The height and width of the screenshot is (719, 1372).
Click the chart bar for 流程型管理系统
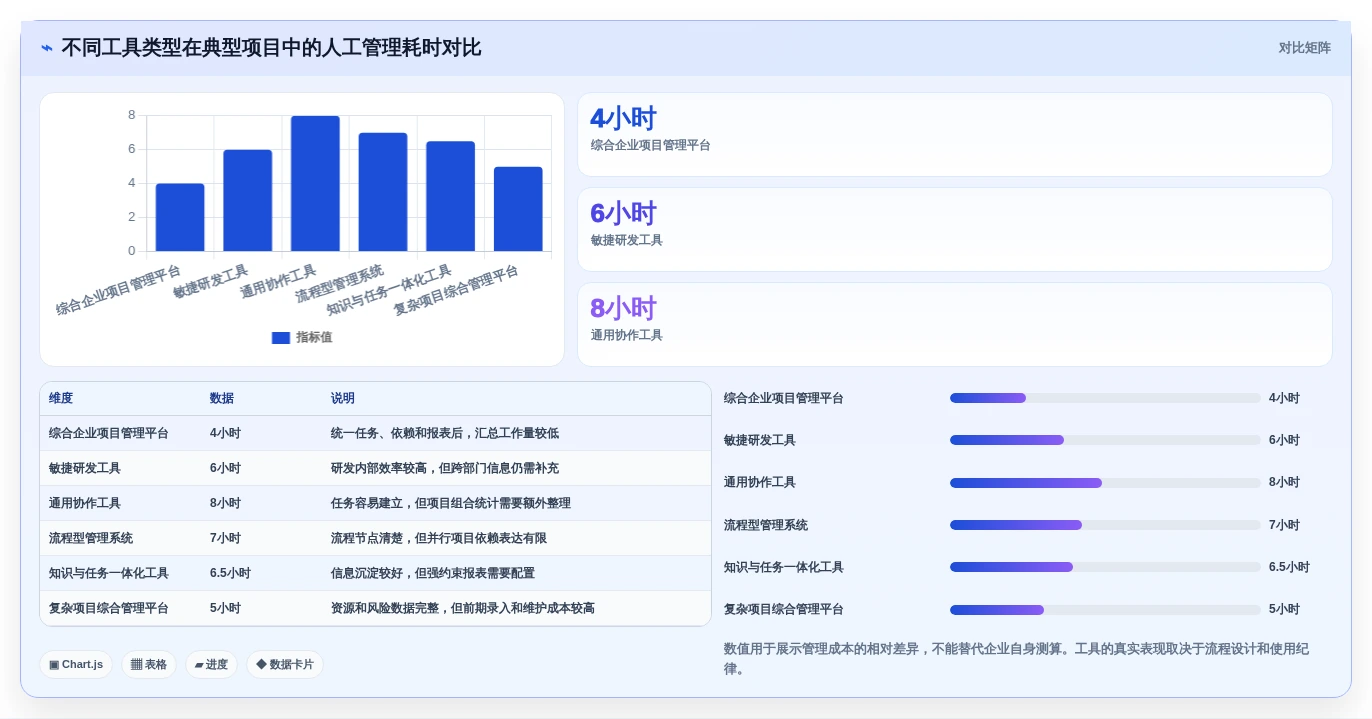click(383, 192)
